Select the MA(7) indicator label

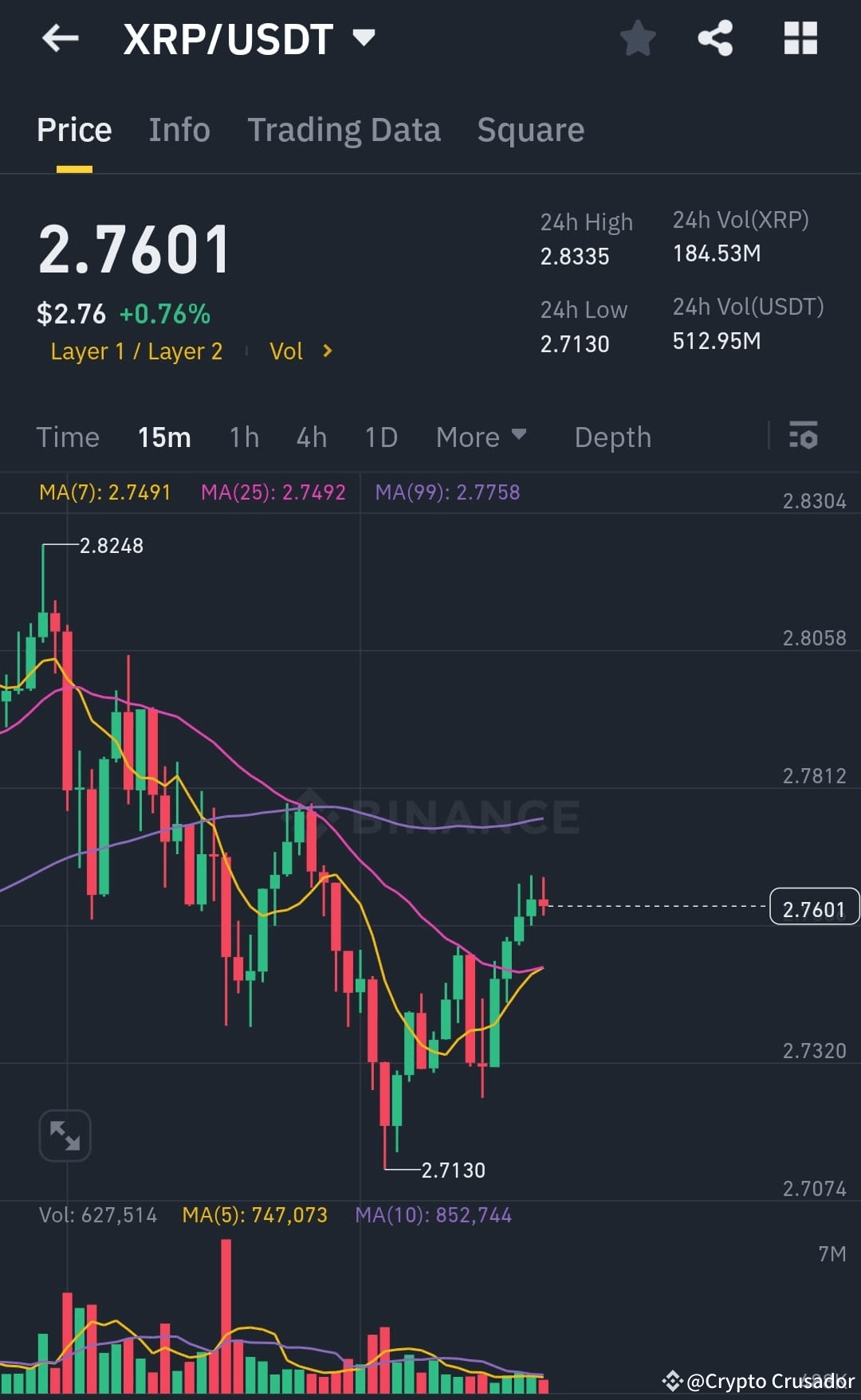pos(106,492)
